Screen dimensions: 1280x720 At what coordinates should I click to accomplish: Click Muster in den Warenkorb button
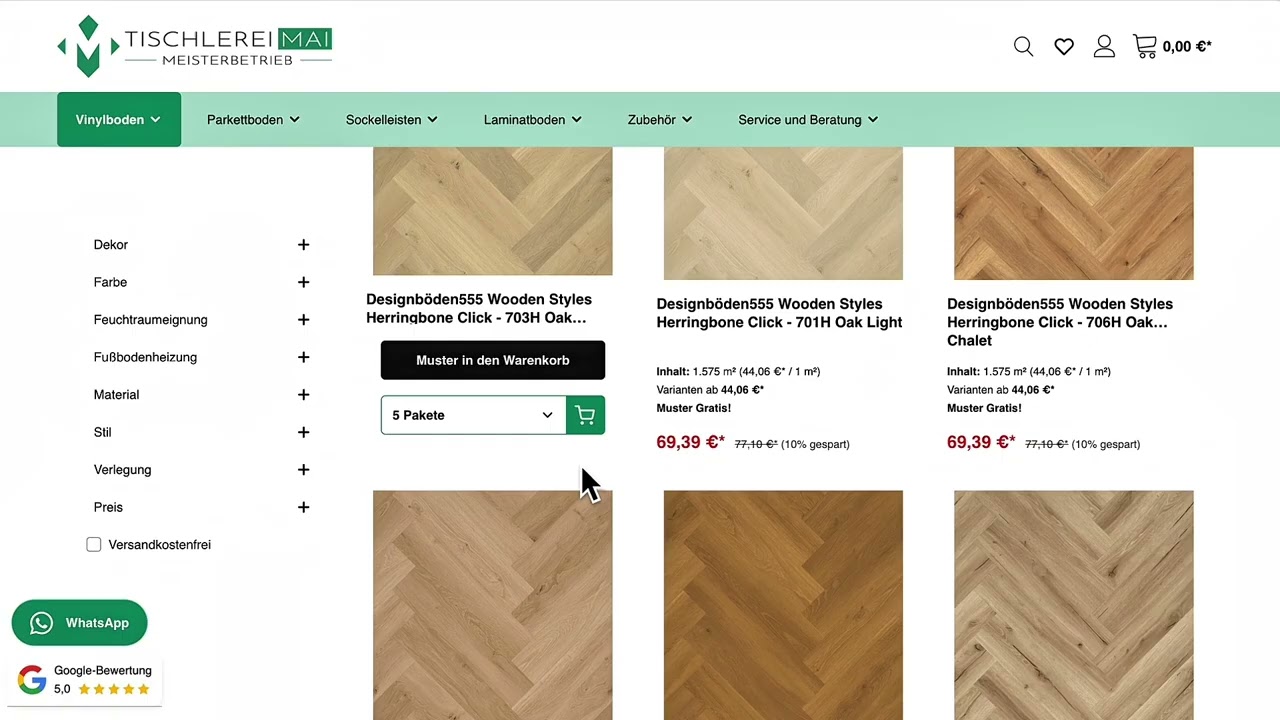[492, 360]
